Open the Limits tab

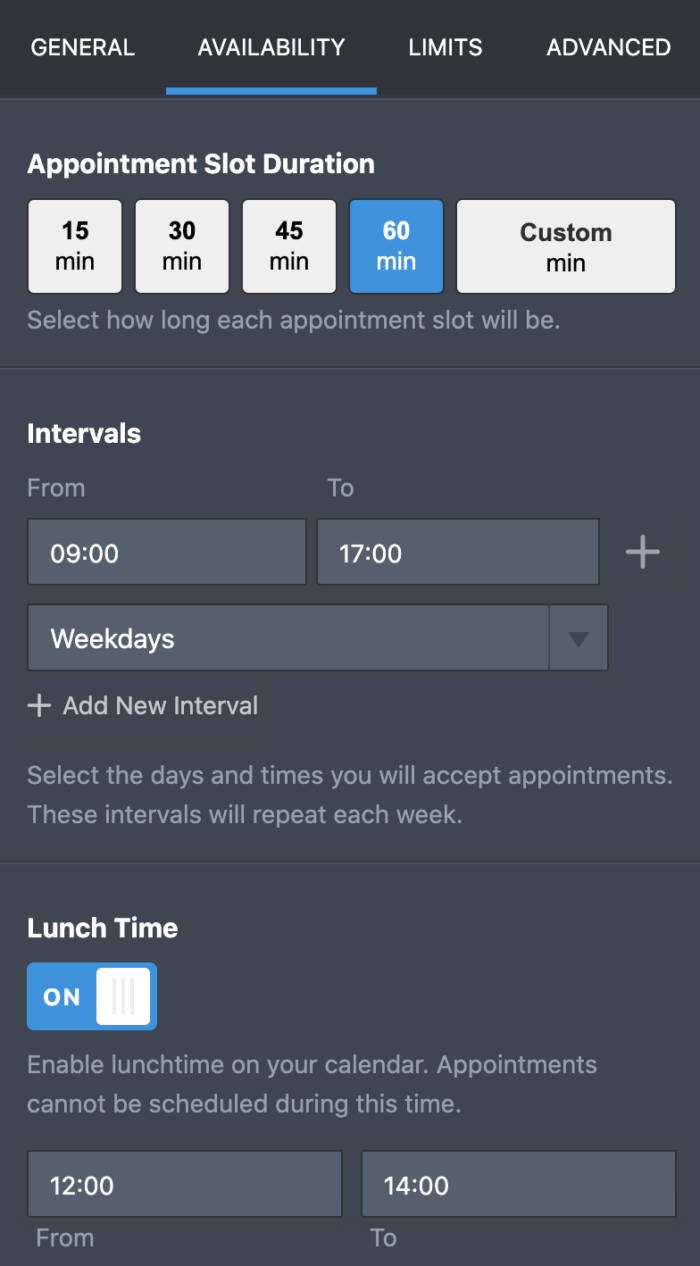pyautogui.click(x=445, y=47)
